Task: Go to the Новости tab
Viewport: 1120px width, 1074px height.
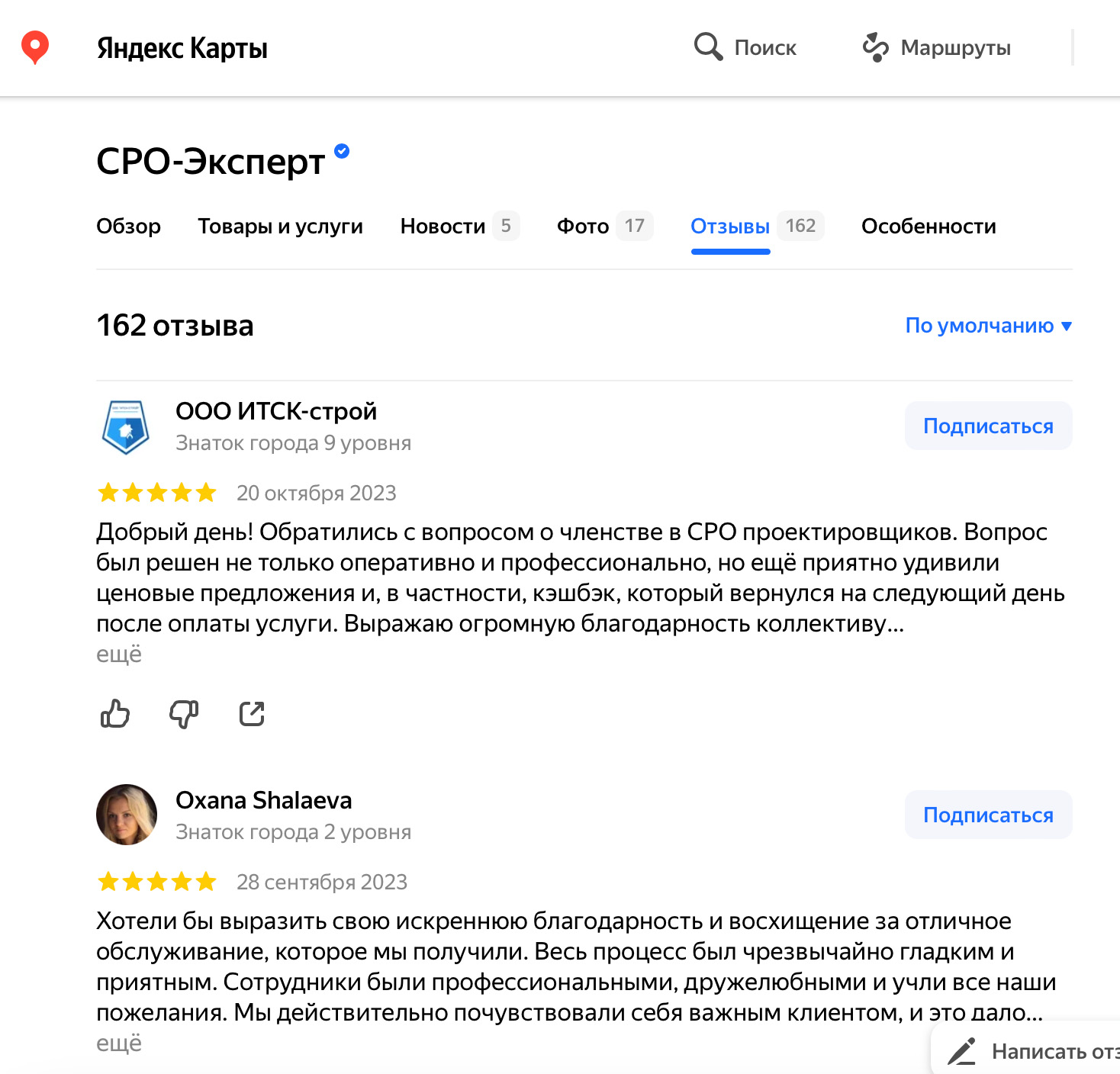Action: [460, 226]
